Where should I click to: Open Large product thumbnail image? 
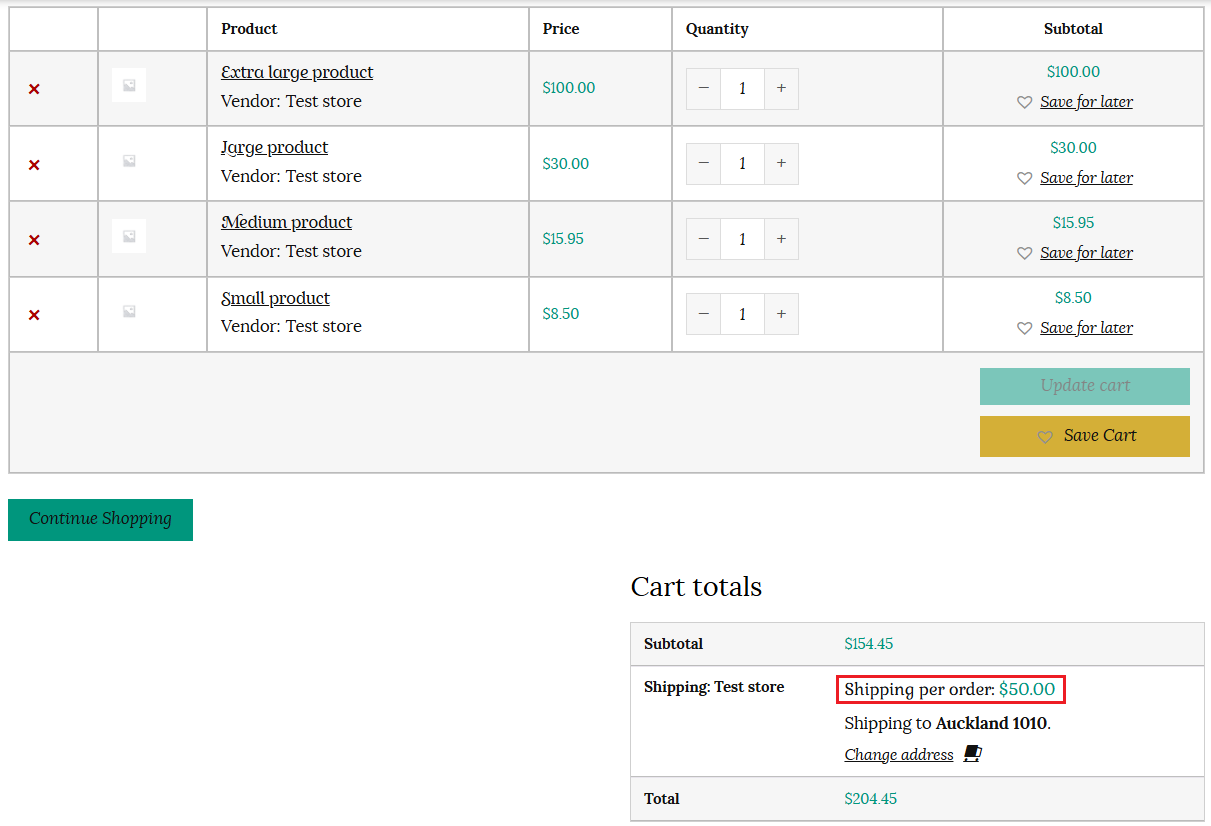tap(129, 160)
